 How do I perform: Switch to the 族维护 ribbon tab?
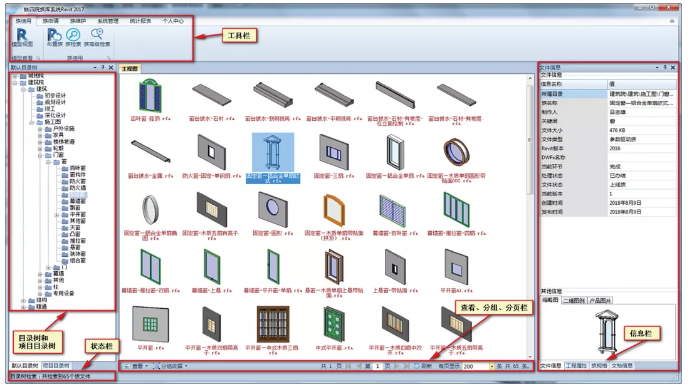[78, 21]
